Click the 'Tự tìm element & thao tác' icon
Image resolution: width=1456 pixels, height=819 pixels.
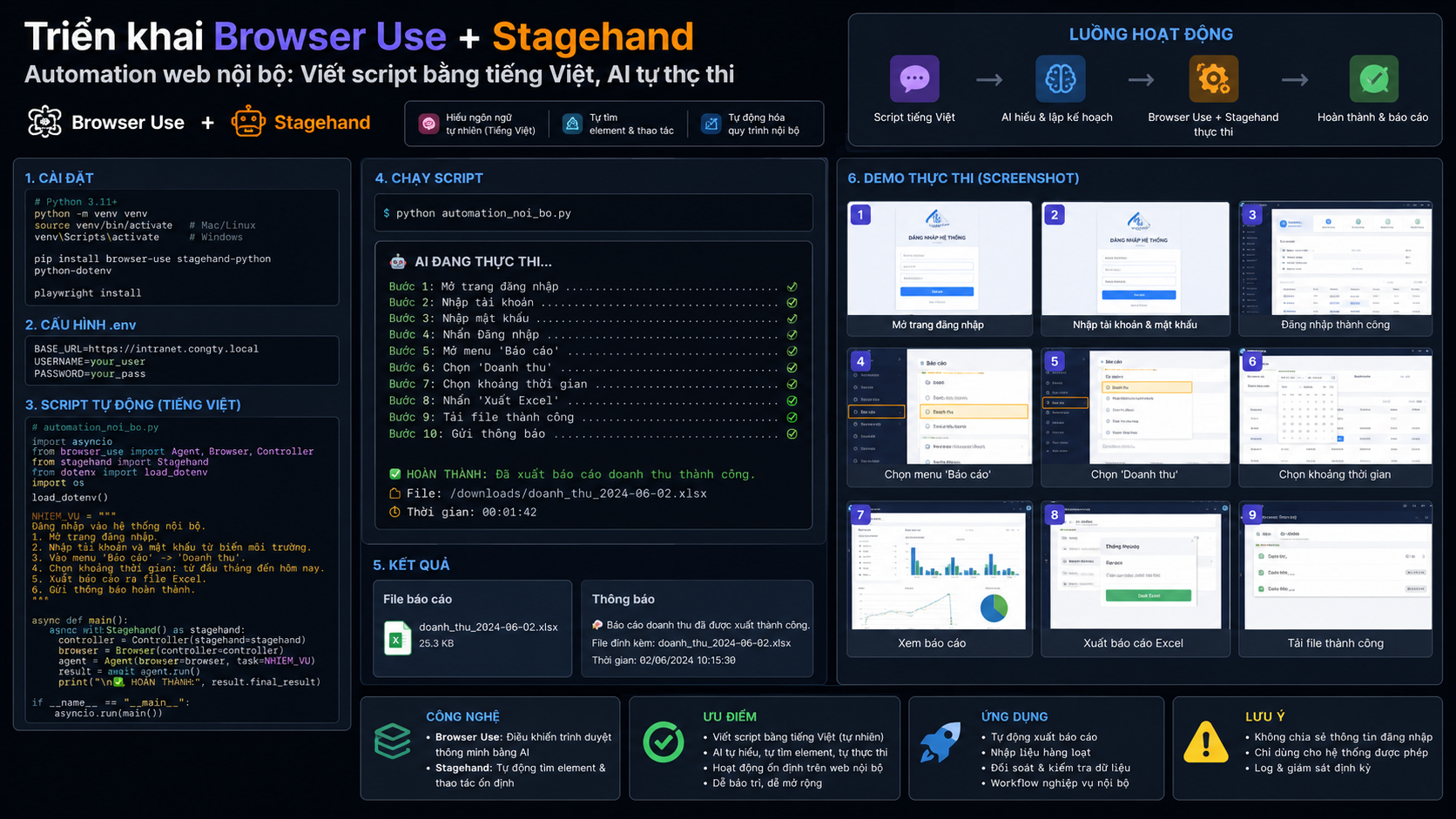click(572, 124)
